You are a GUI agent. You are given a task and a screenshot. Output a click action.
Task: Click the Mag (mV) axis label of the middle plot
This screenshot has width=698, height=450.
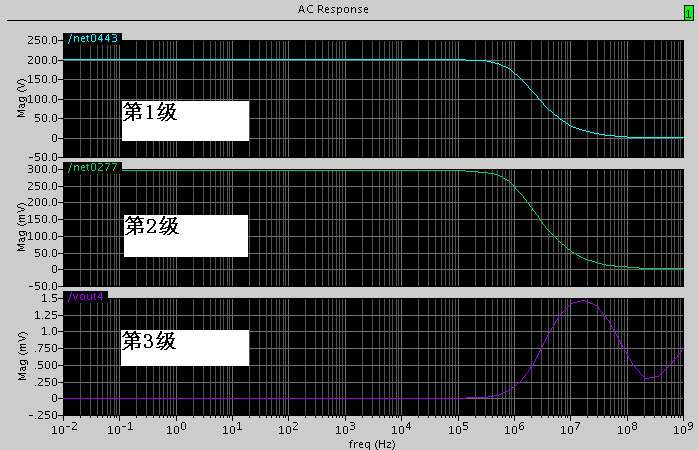(x=21, y=227)
